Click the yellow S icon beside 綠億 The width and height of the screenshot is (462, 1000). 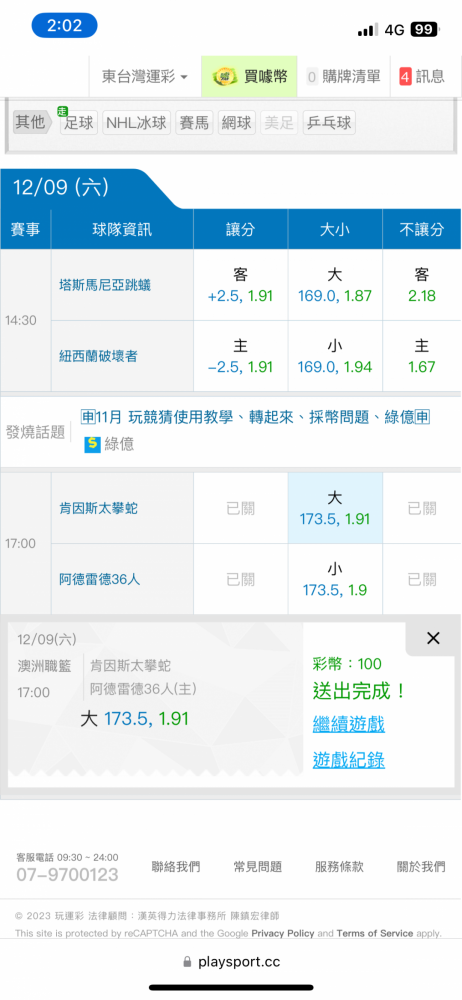[93, 445]
